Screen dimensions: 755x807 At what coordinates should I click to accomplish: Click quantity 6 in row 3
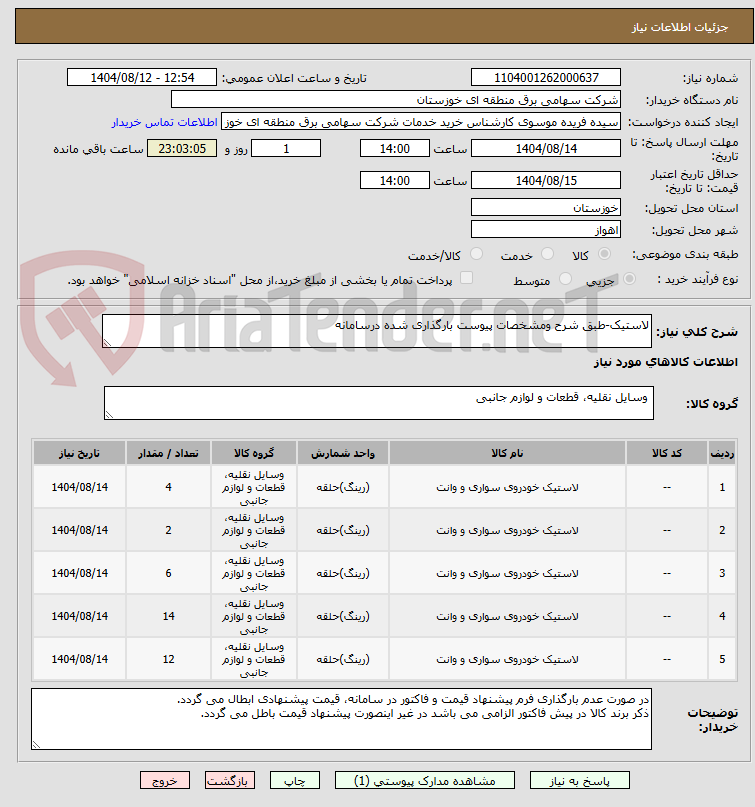168,573
